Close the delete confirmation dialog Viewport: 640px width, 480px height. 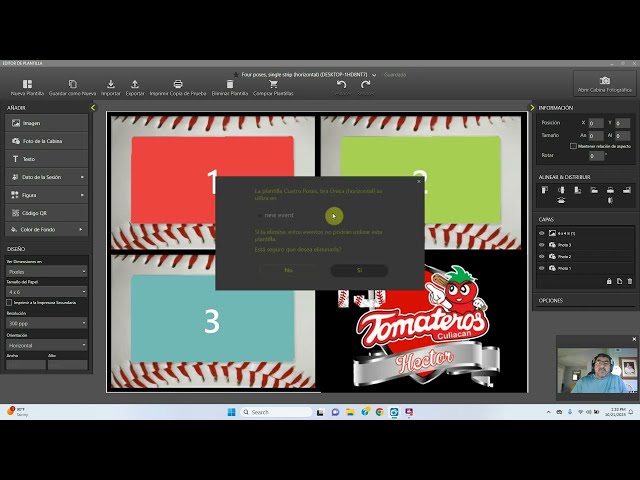pyautogui.click(x=419, y=181)
